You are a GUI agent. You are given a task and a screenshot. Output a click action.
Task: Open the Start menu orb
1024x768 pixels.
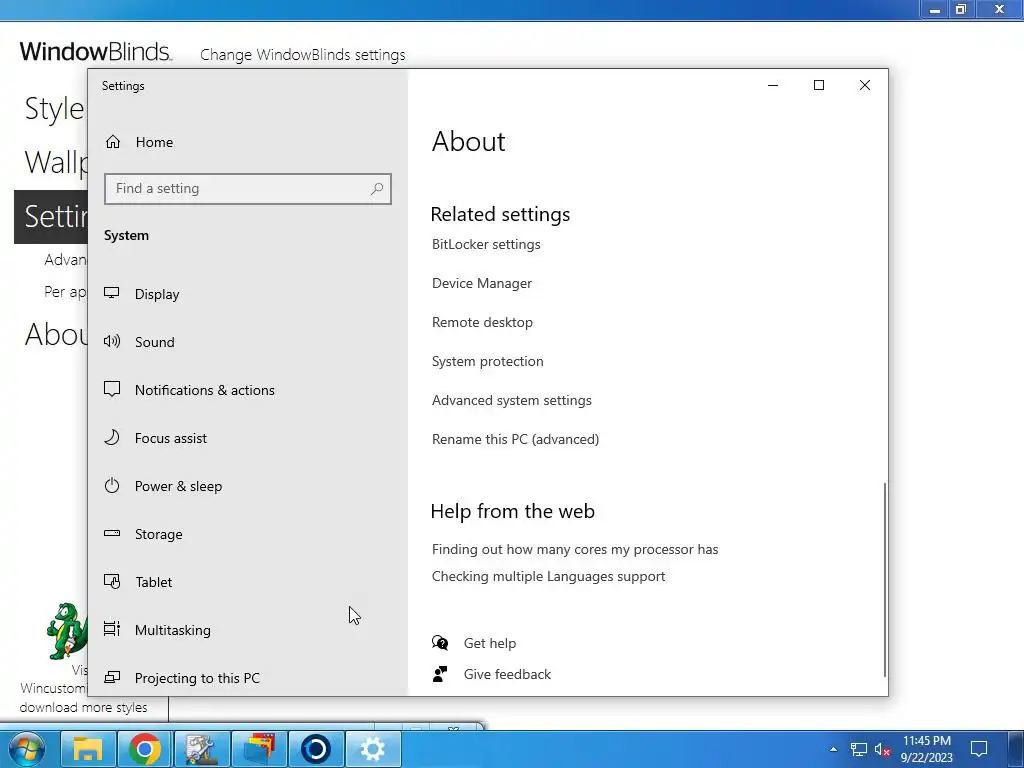tap(25, 749)
